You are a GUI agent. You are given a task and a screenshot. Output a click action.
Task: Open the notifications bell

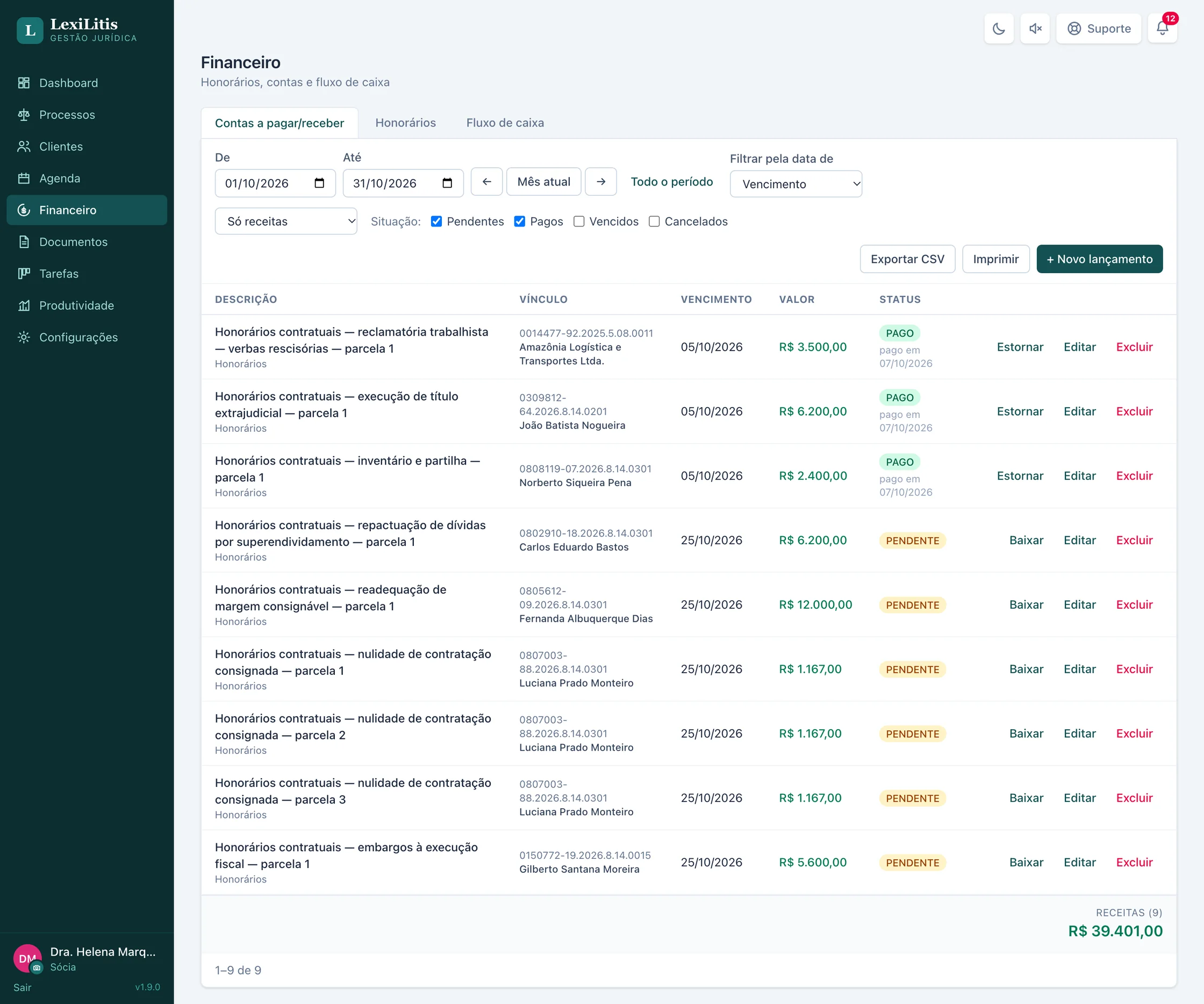coord(1162,29)
